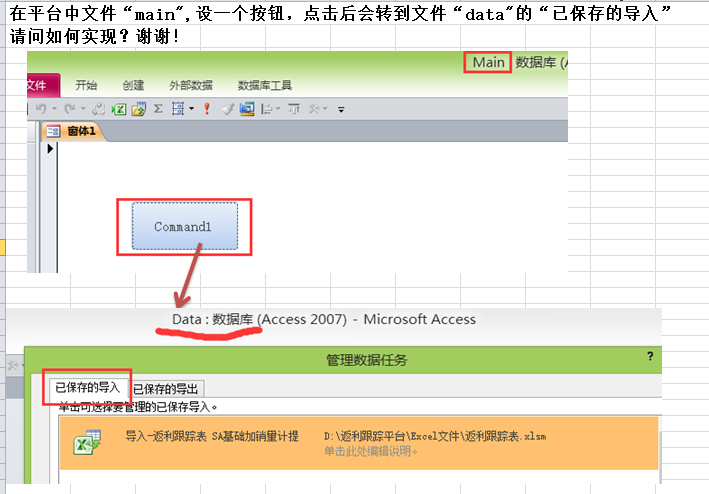Image resolution: width=709 pixels, height=494 pixels.
Task: Expand the Customize Quick Access Toolbar arrow
Action: tap(341, 109)
